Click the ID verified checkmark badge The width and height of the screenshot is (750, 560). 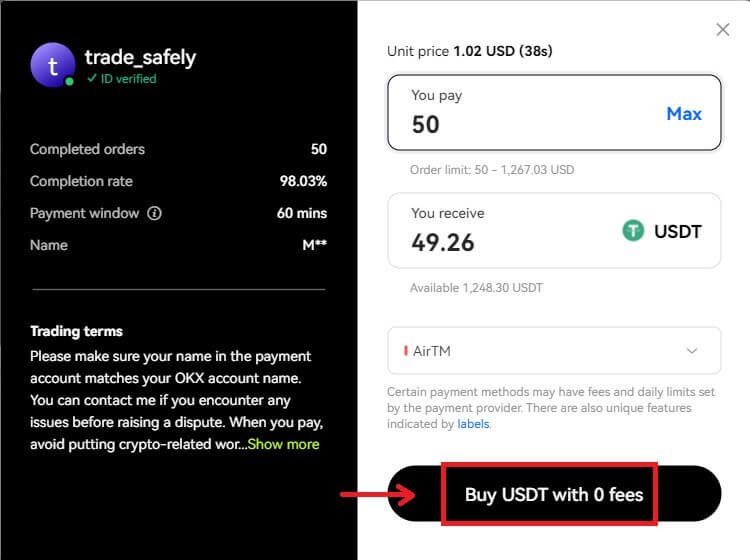coord(92,78)
